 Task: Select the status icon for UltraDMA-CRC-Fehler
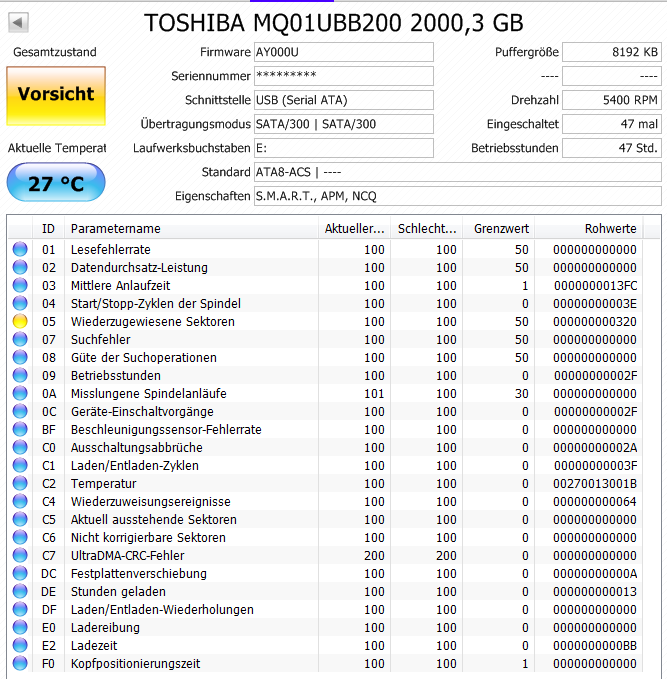point(20,555)
